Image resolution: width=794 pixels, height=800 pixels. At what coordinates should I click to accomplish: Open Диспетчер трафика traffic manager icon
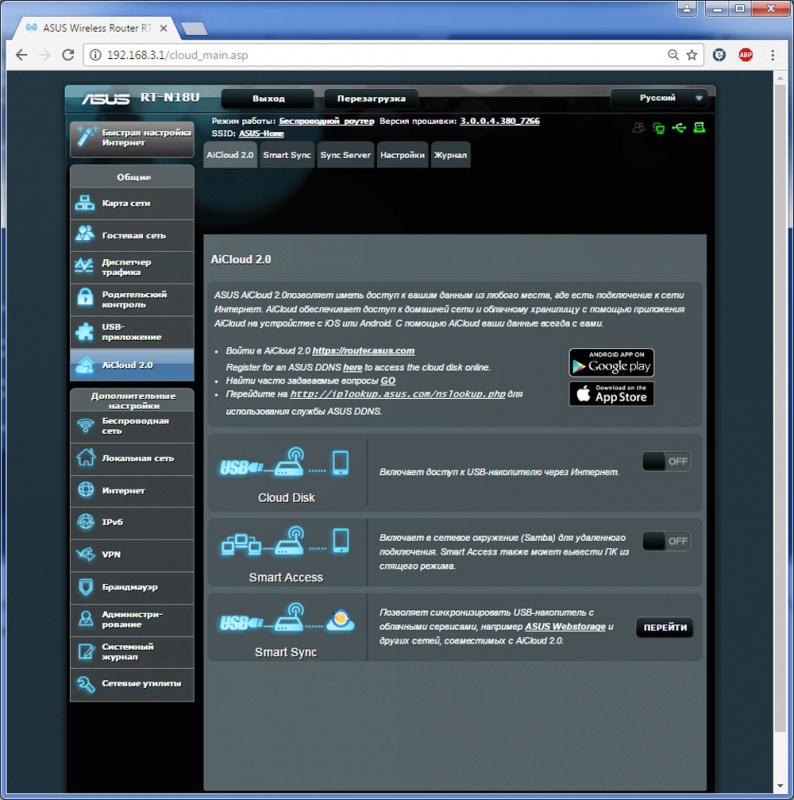tap(84, 266)
